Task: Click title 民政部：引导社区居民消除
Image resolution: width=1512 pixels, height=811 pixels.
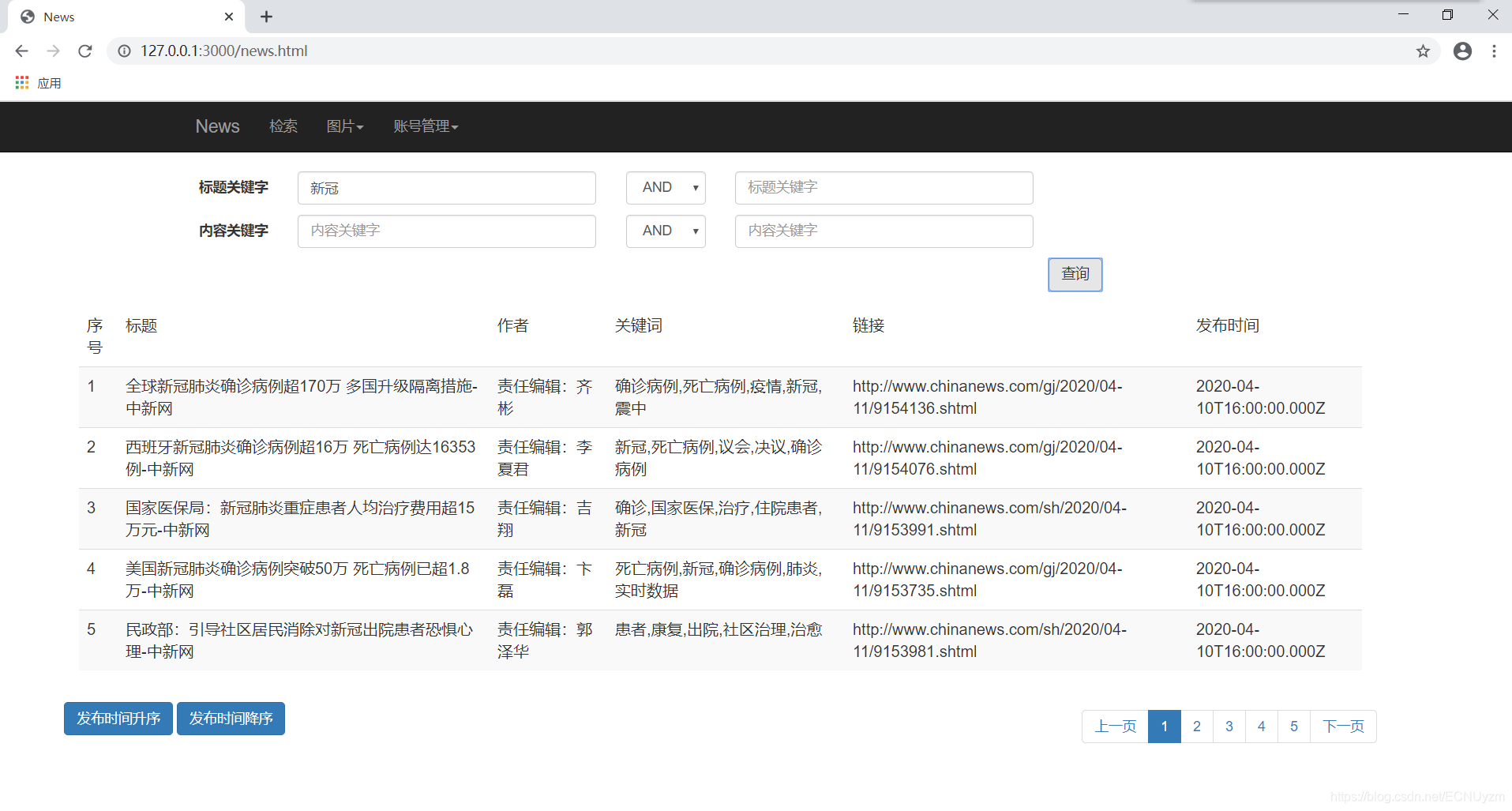Action: coord(299,640)
